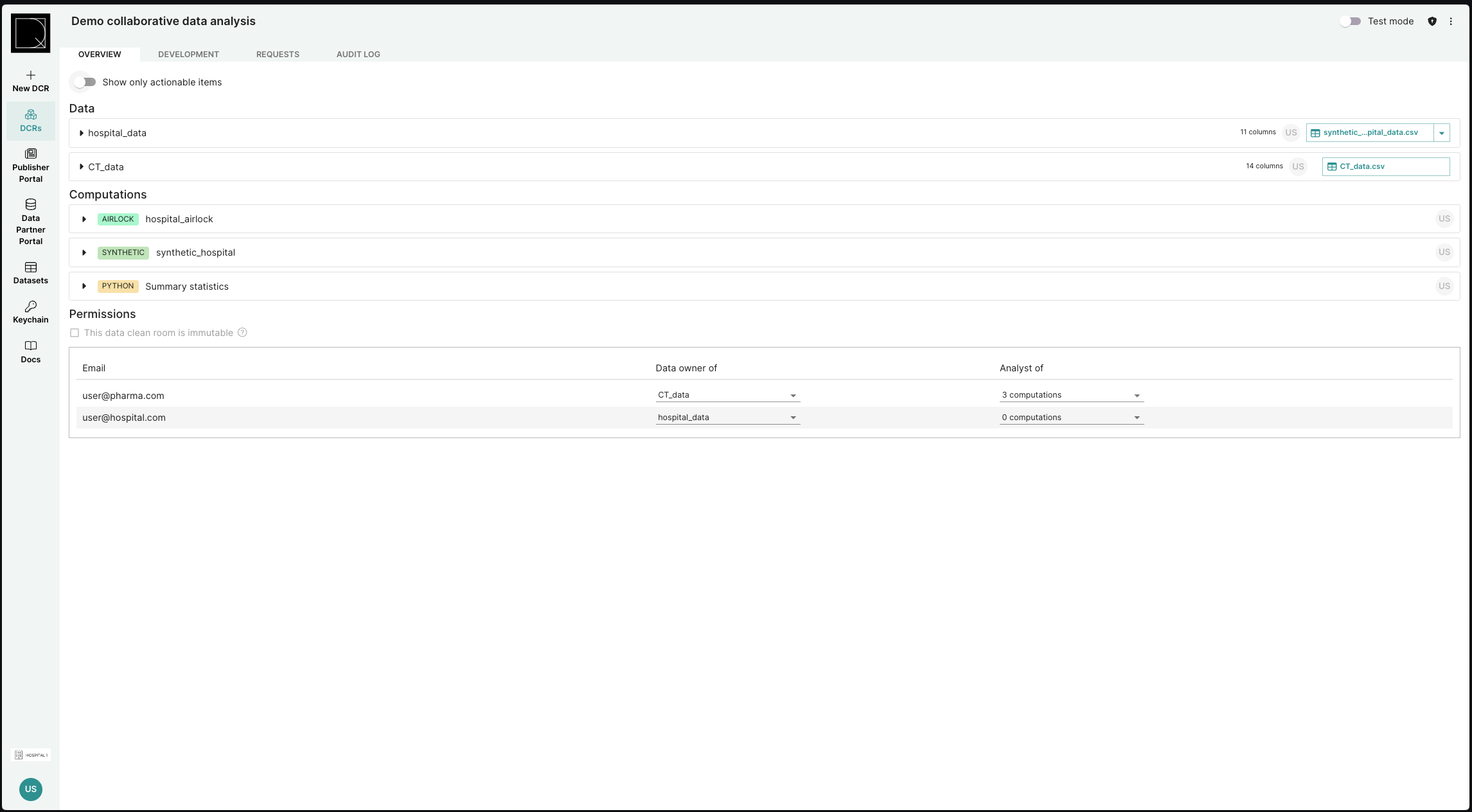Expand the hospital_airlock computation row
The image size is (1472, 812).
tap(85, 219)
